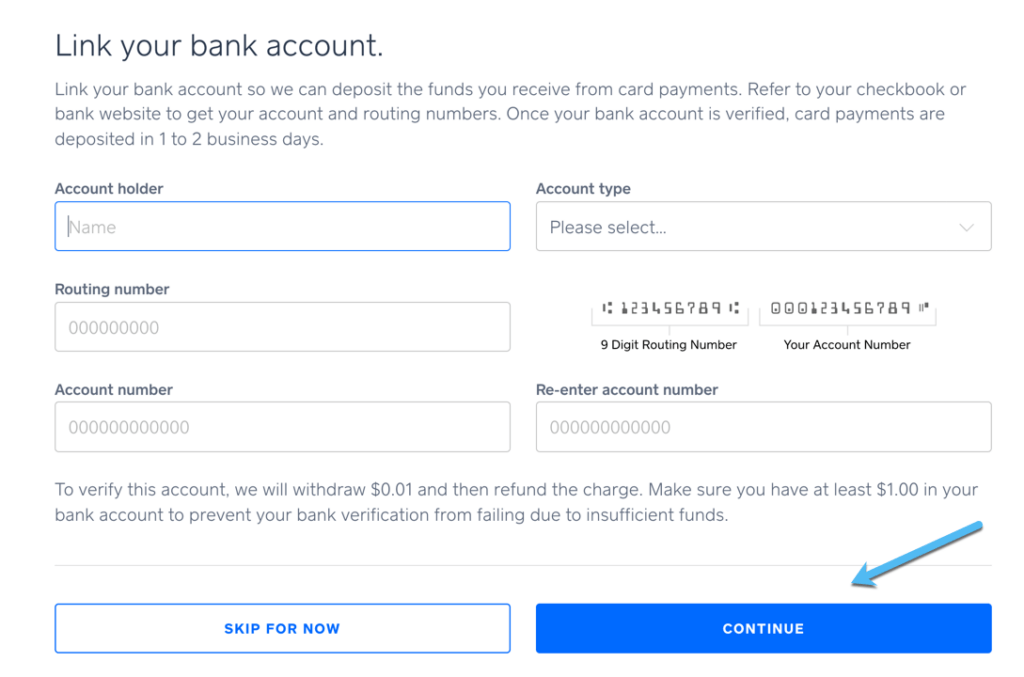Click the "9 Digit Routing Number" caption
Screen dimensions: 1024x677
[668, 345]
